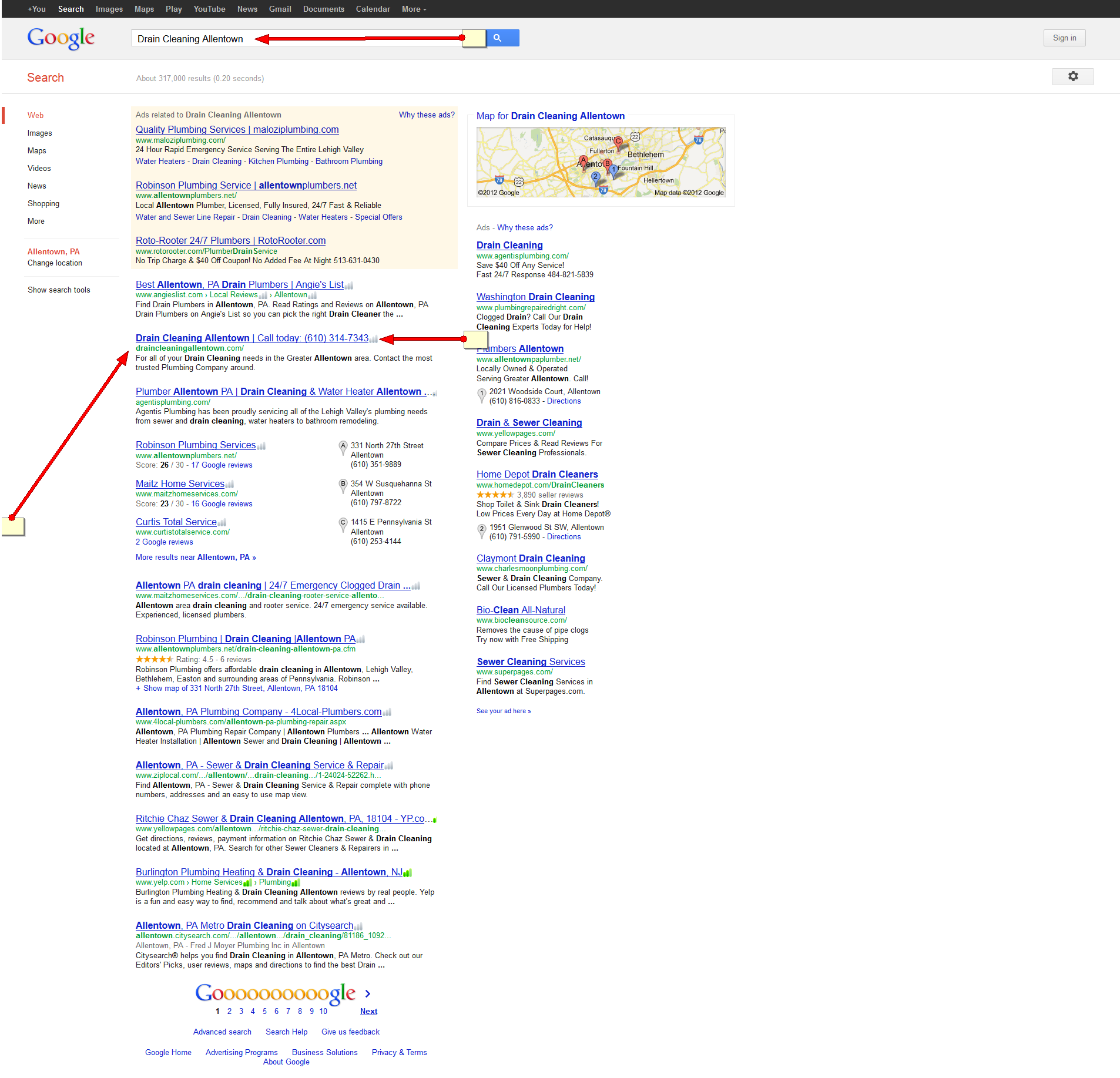Click Give us feedback link
This screenshot has height=1078, width=1120.
(x=350, y=1032)
